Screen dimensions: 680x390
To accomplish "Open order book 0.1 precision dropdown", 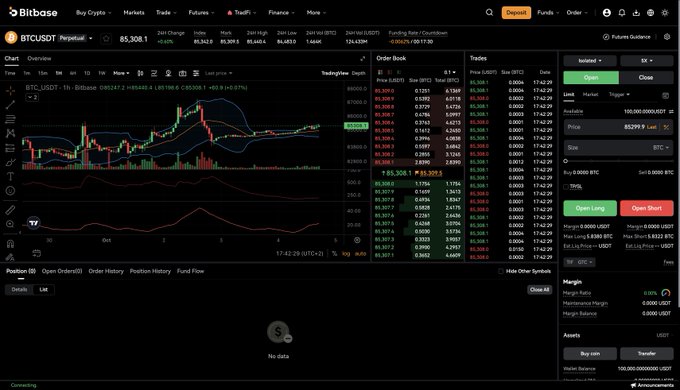I will point(450,72).
